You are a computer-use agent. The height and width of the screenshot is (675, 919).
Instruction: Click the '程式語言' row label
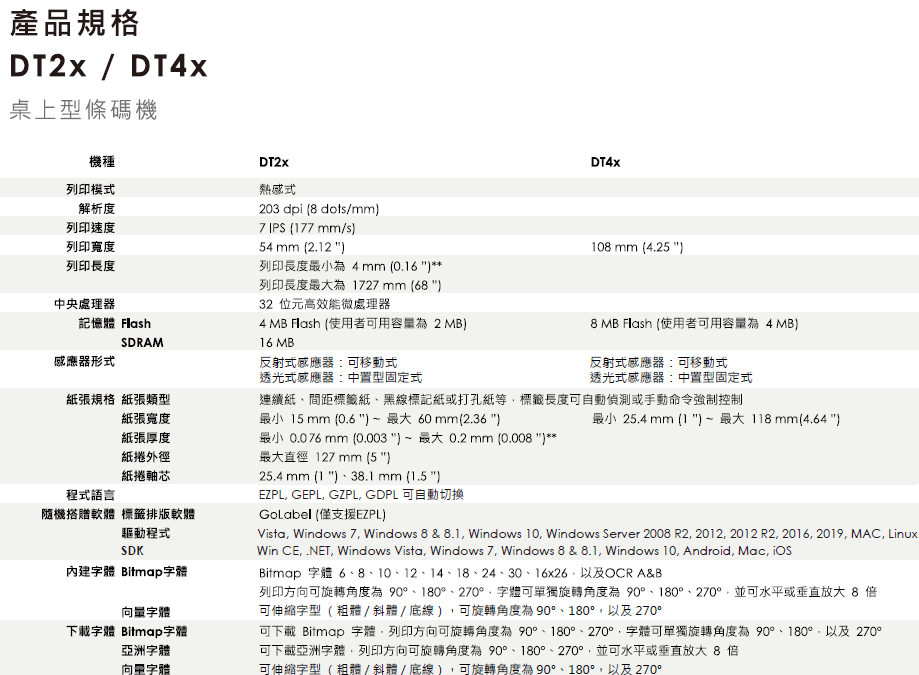point(90,495)
